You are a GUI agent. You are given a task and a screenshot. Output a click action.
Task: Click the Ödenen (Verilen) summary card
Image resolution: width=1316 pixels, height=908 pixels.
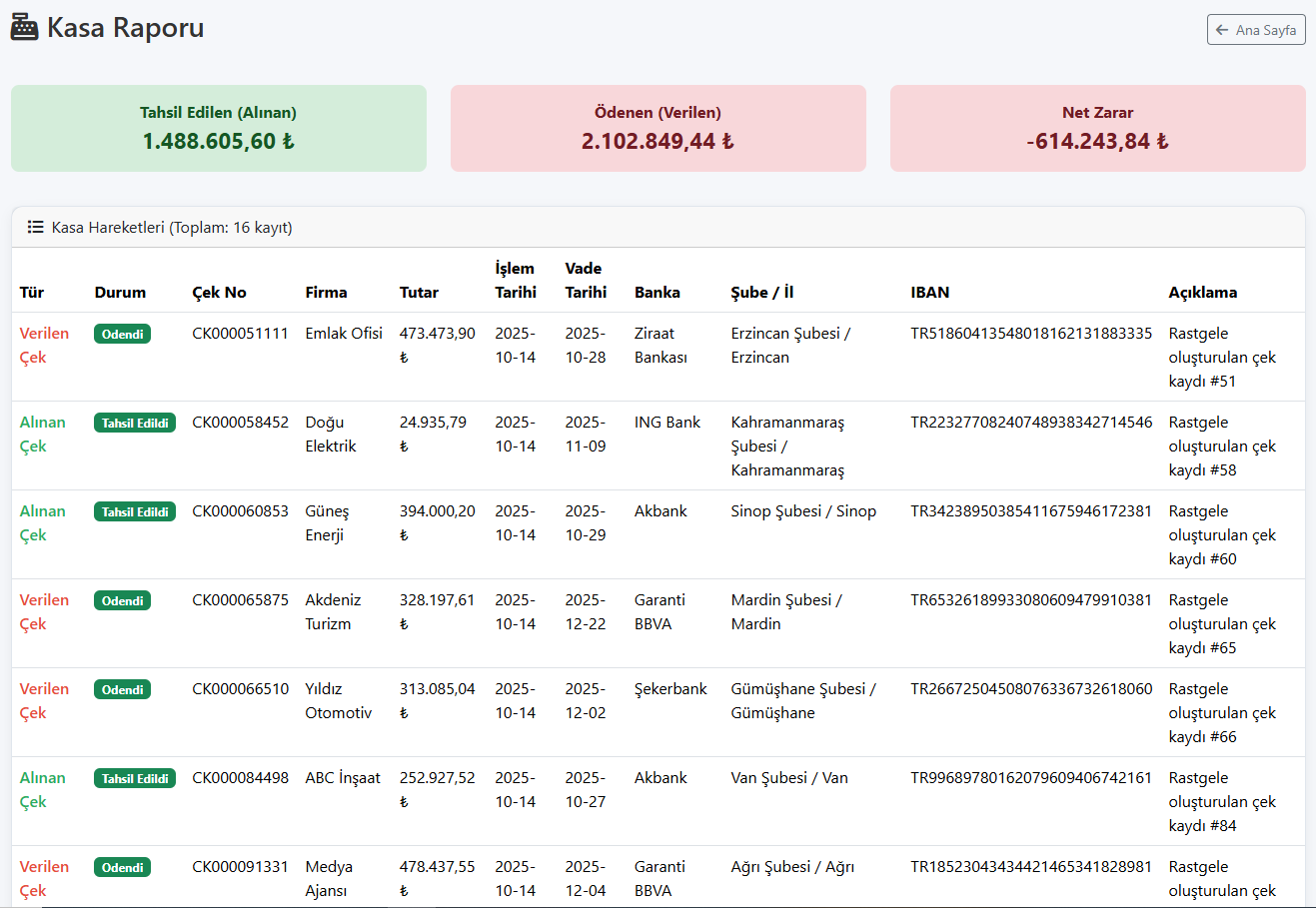658,128
